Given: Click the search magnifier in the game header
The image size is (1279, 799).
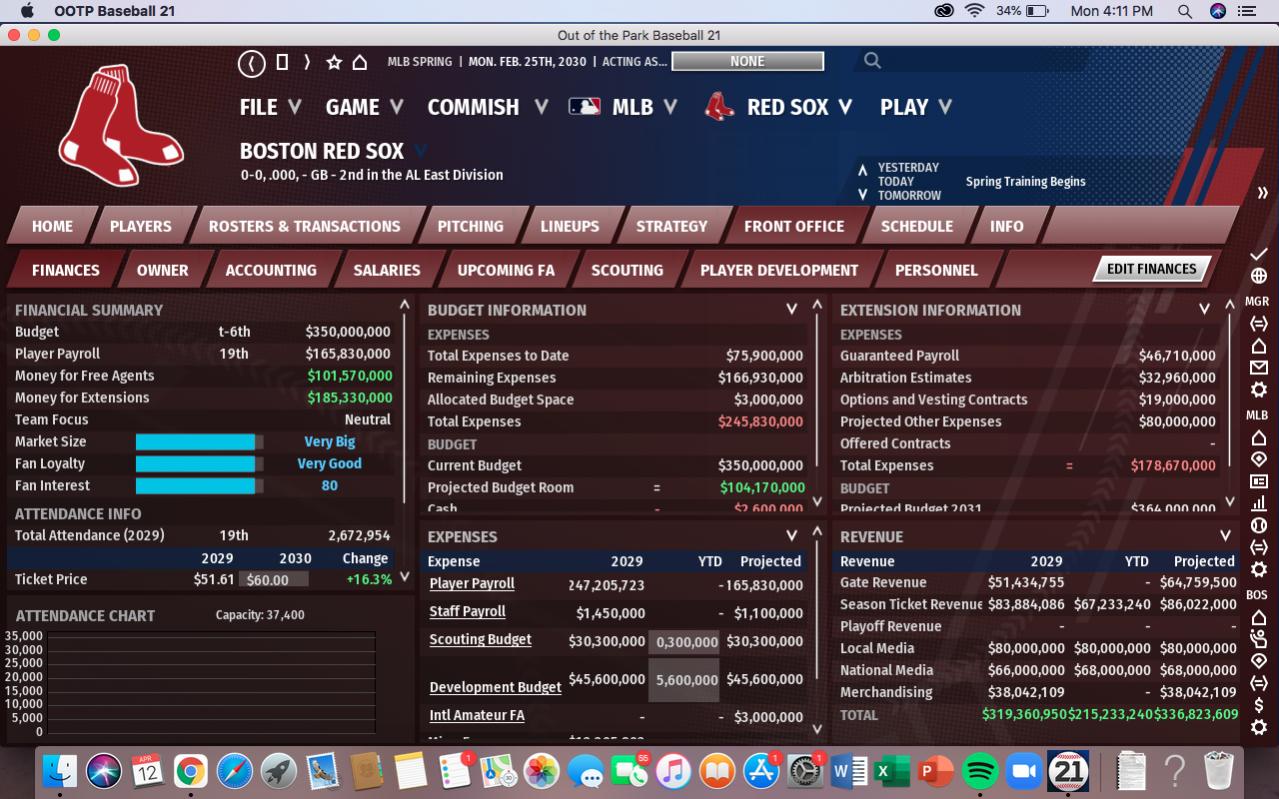Looking at the screenshot, I should [872, 61].
